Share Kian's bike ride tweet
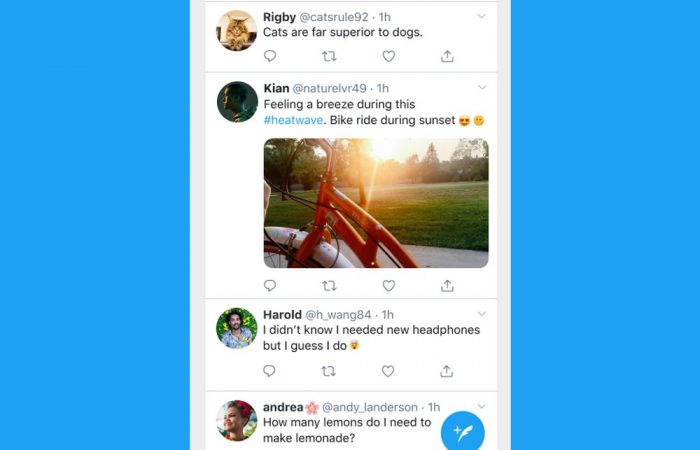 447,286
